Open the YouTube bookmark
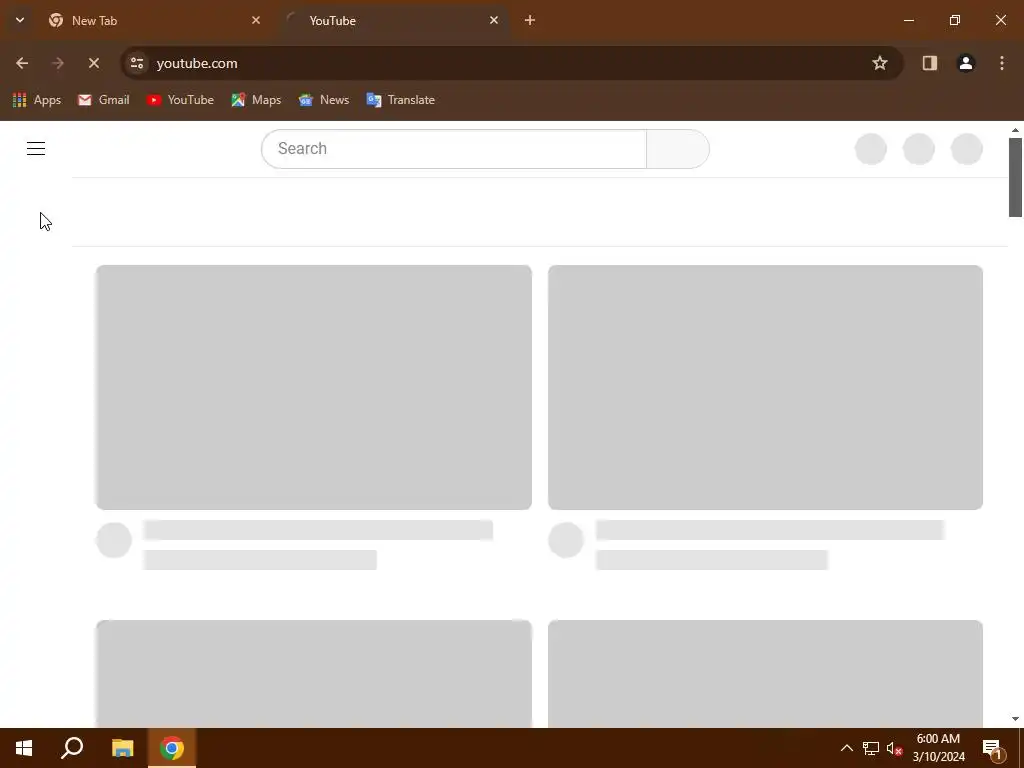Screen dimensions: 1024x768 coord(180,100)
